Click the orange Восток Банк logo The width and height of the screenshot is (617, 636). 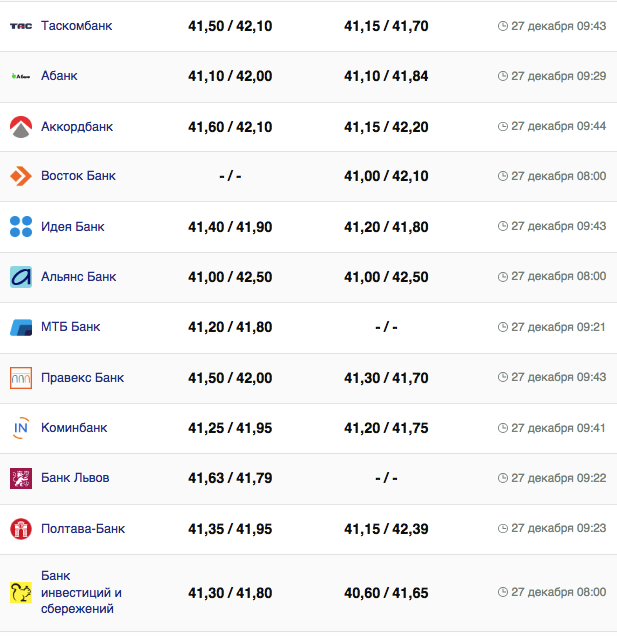point(21,176)
